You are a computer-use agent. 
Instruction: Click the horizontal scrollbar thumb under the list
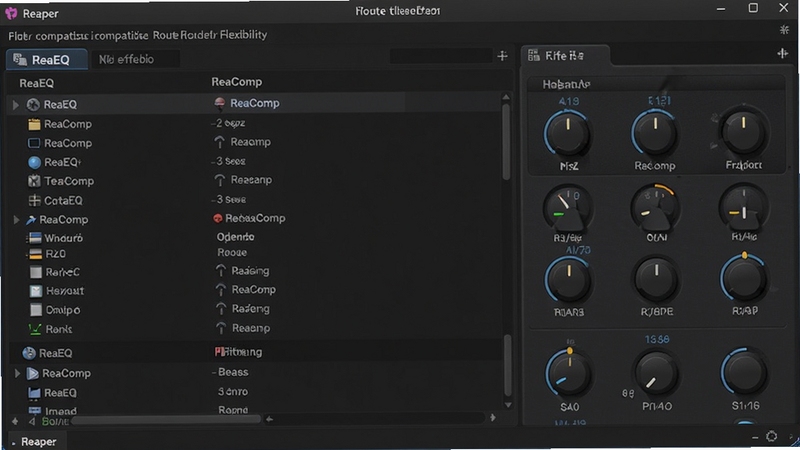[x=166, y=420]
